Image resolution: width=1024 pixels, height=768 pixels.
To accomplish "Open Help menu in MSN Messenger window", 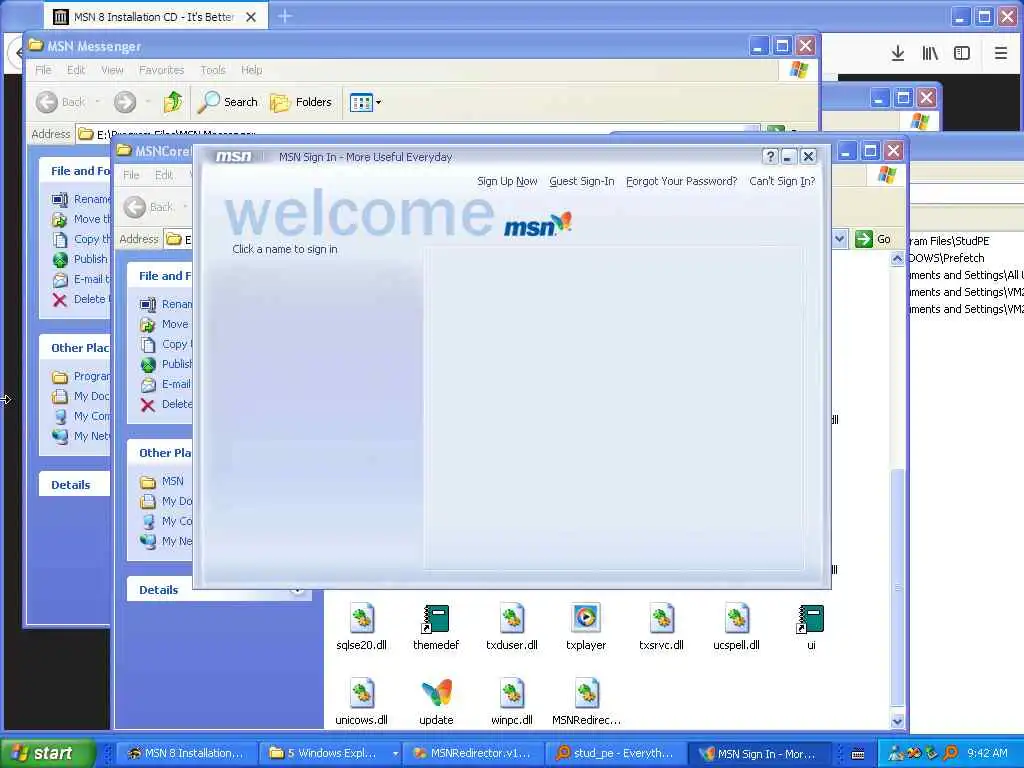I will click(251, 70).
